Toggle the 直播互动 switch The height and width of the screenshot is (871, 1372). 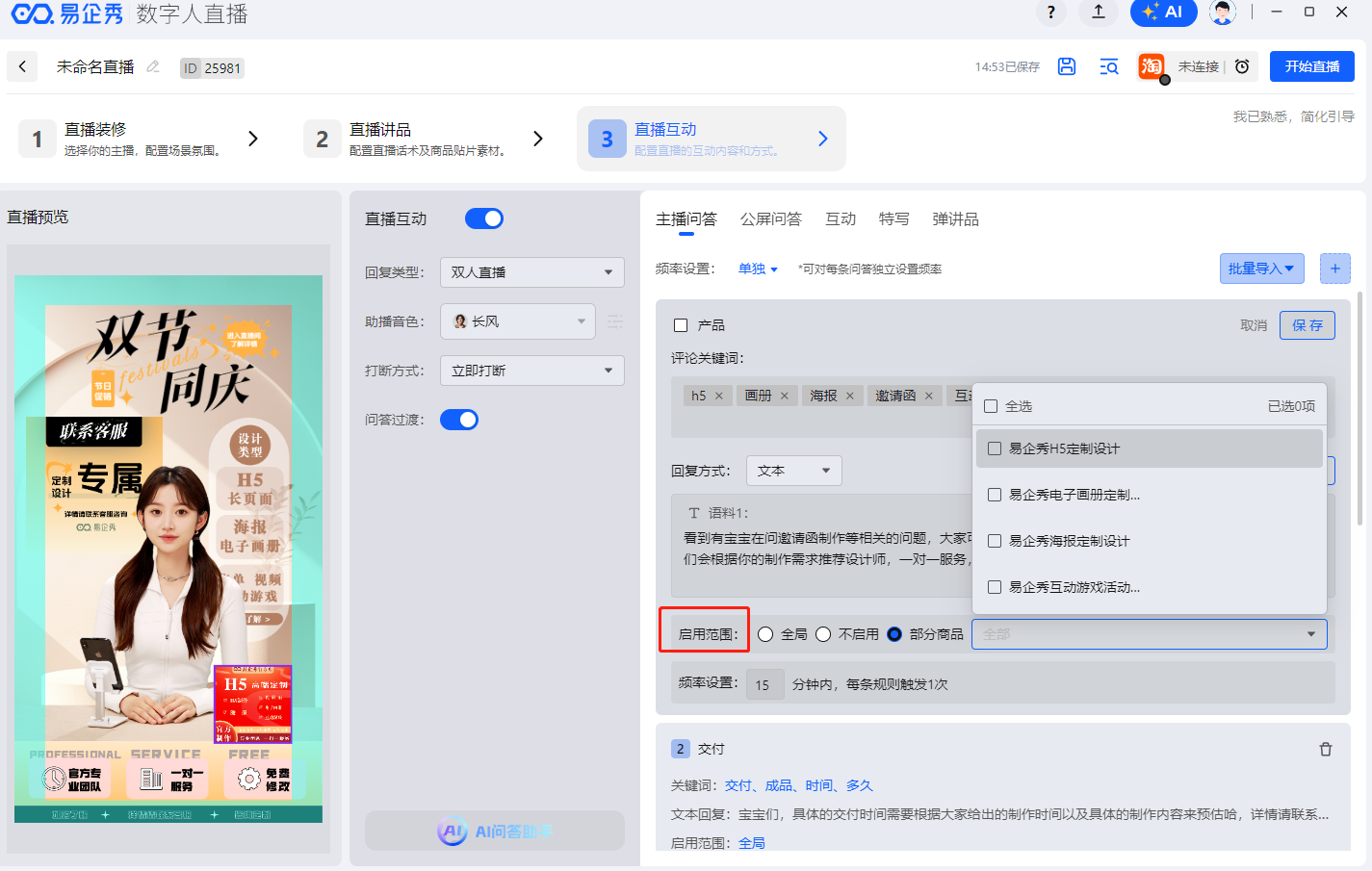[484, 218]
